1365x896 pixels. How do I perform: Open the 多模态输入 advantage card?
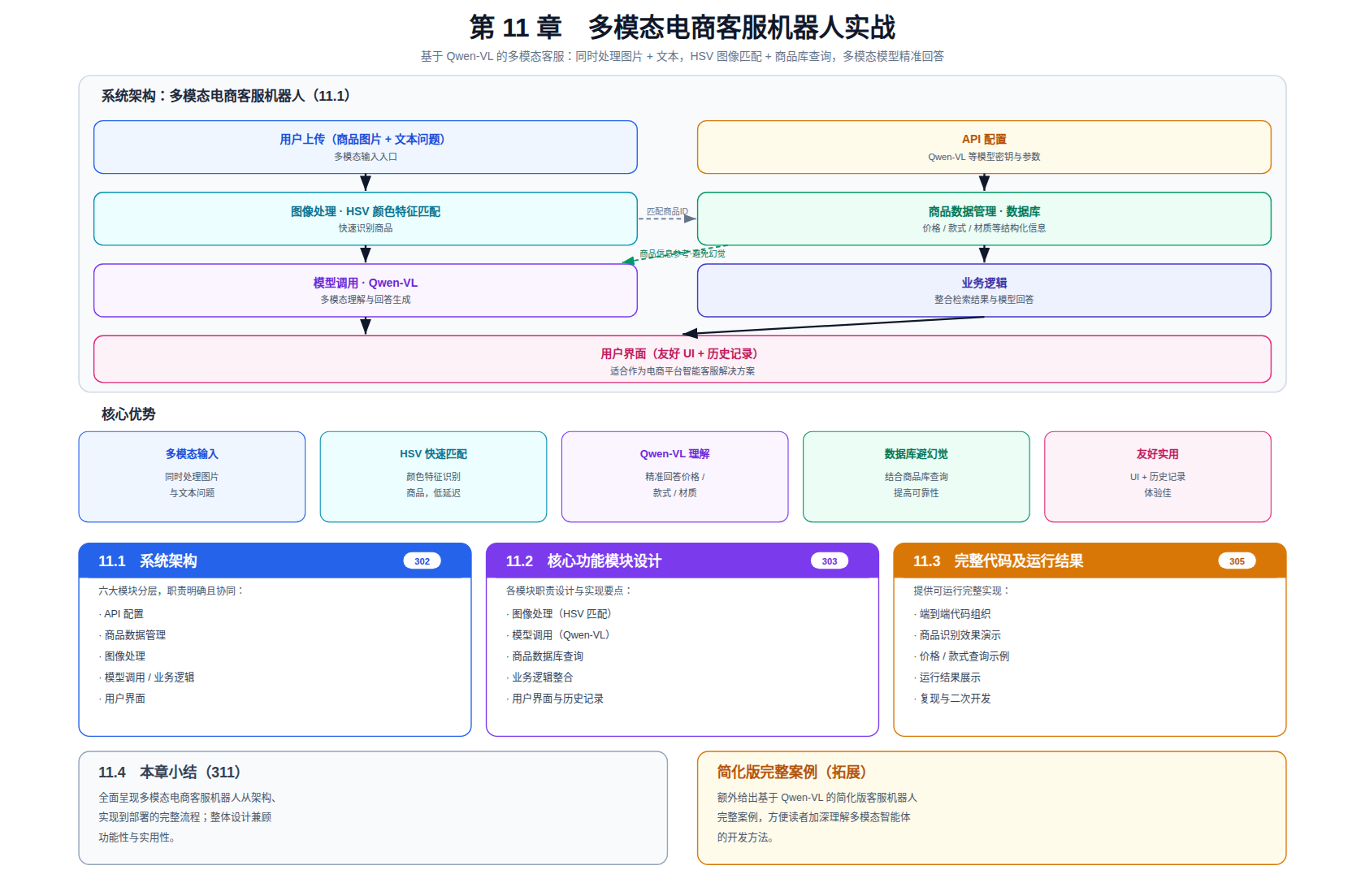[x=192, y=477]
